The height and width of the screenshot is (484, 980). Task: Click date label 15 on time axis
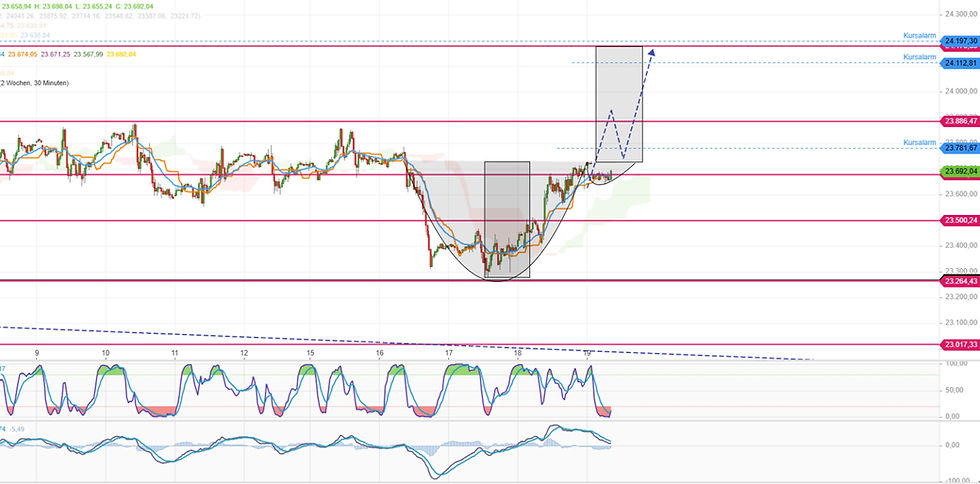click(311, 353)
